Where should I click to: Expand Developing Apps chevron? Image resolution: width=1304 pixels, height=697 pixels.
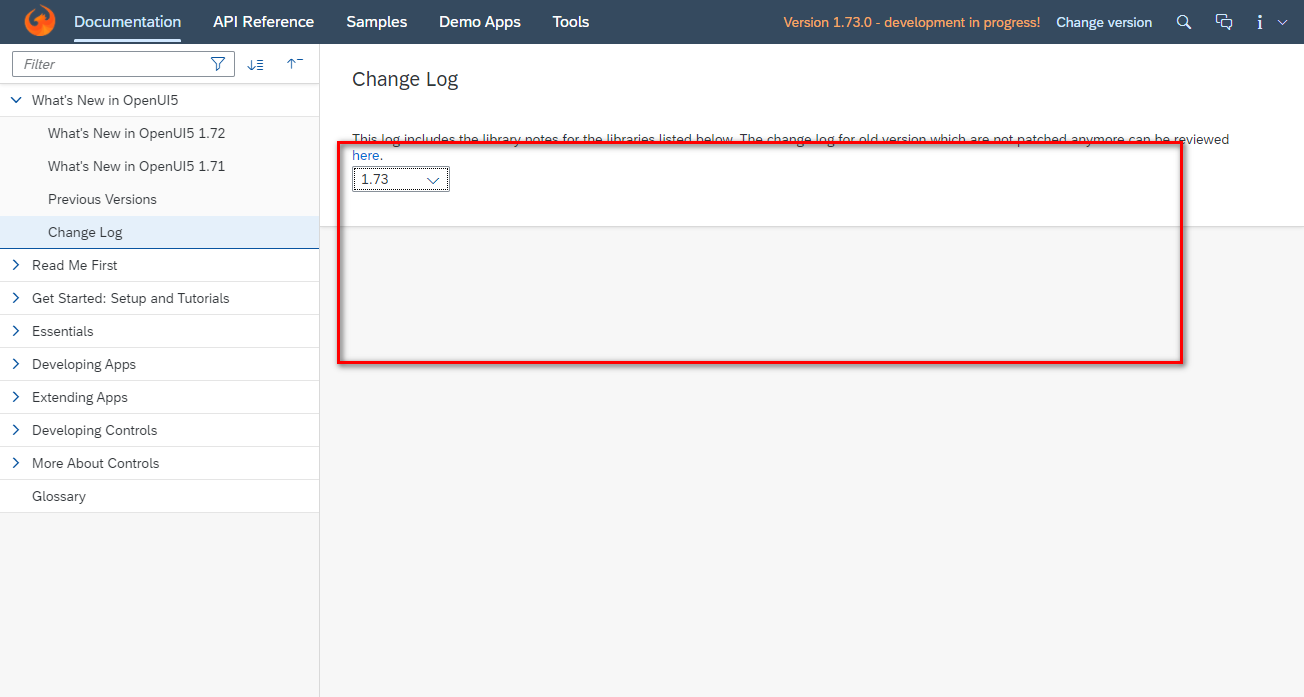tap(16, 364)
